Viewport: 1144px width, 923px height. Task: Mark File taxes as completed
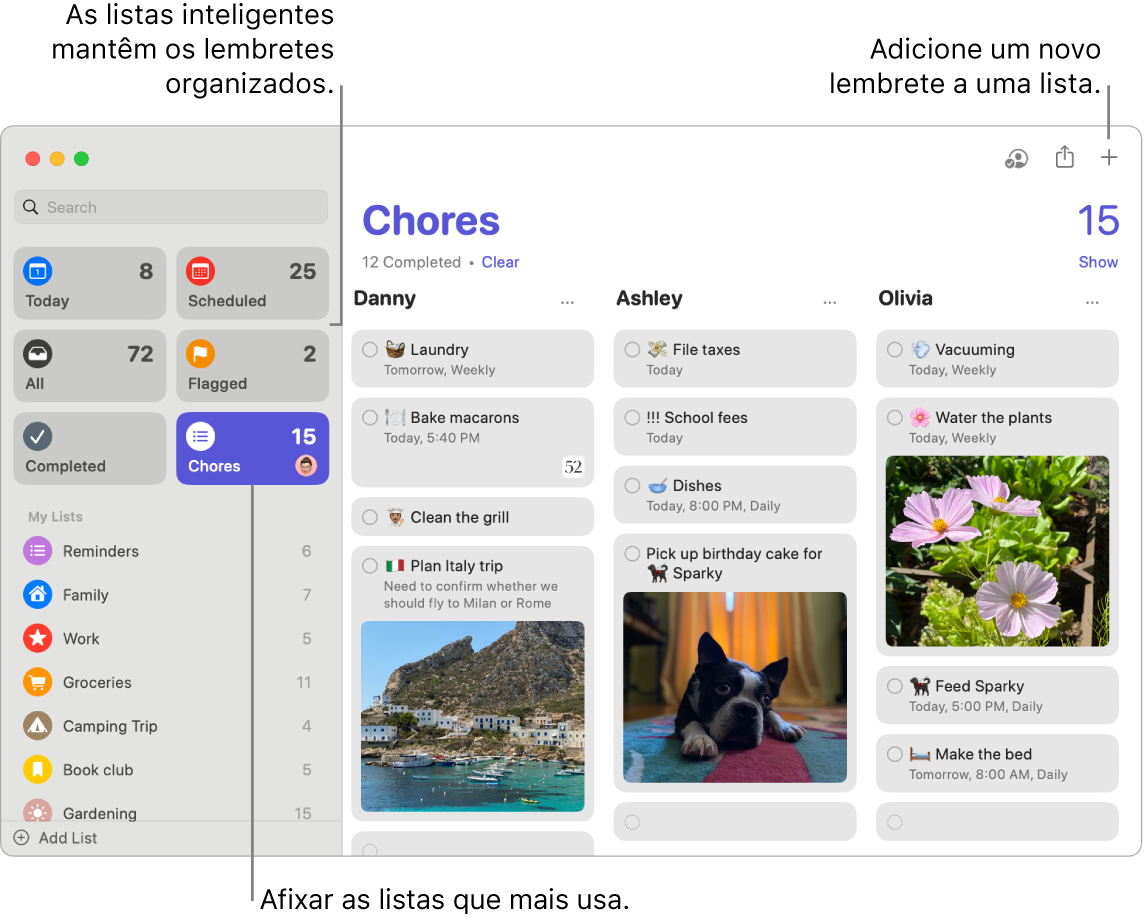tap(633, 349)
